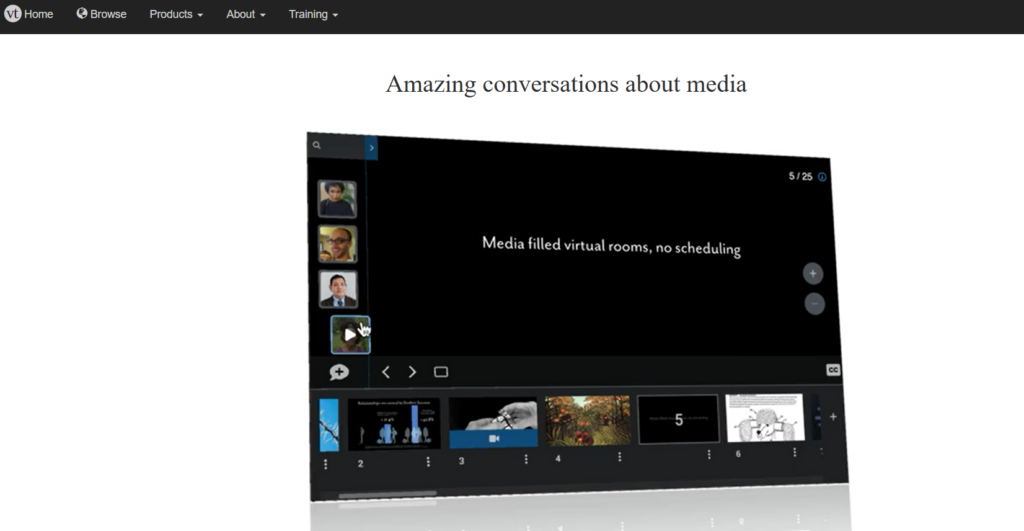Viewport: 1024px width, 531px height.
Task: Play the video comment avatar
Action: [x=350, y=335]
